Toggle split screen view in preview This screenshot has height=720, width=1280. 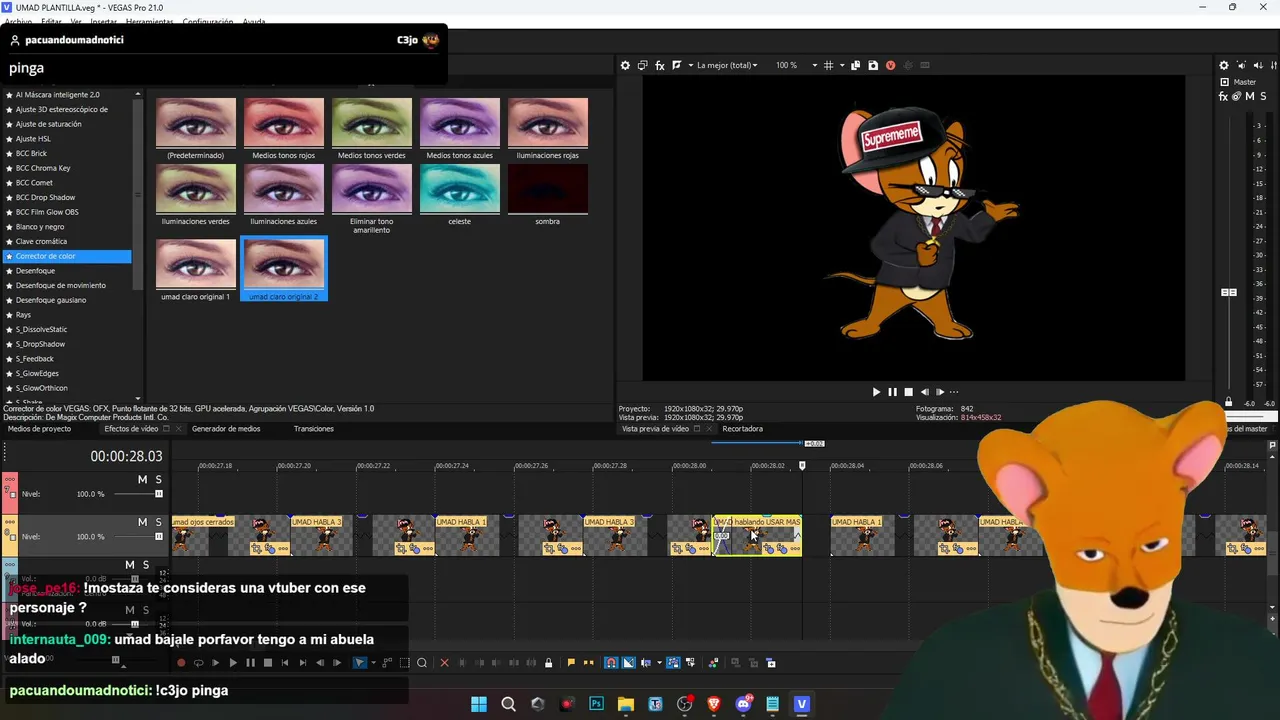click(x=677, y=65)
